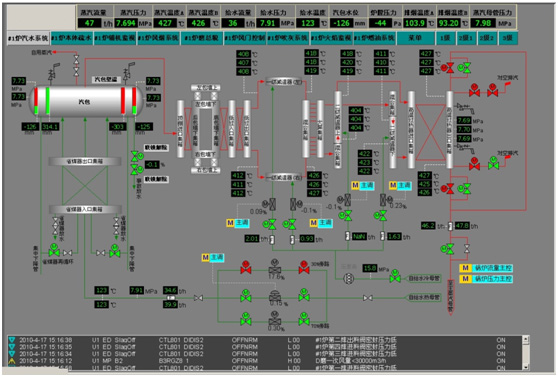
Task: Click the red valve labeled 30%旁路
Action: point(304,267)
